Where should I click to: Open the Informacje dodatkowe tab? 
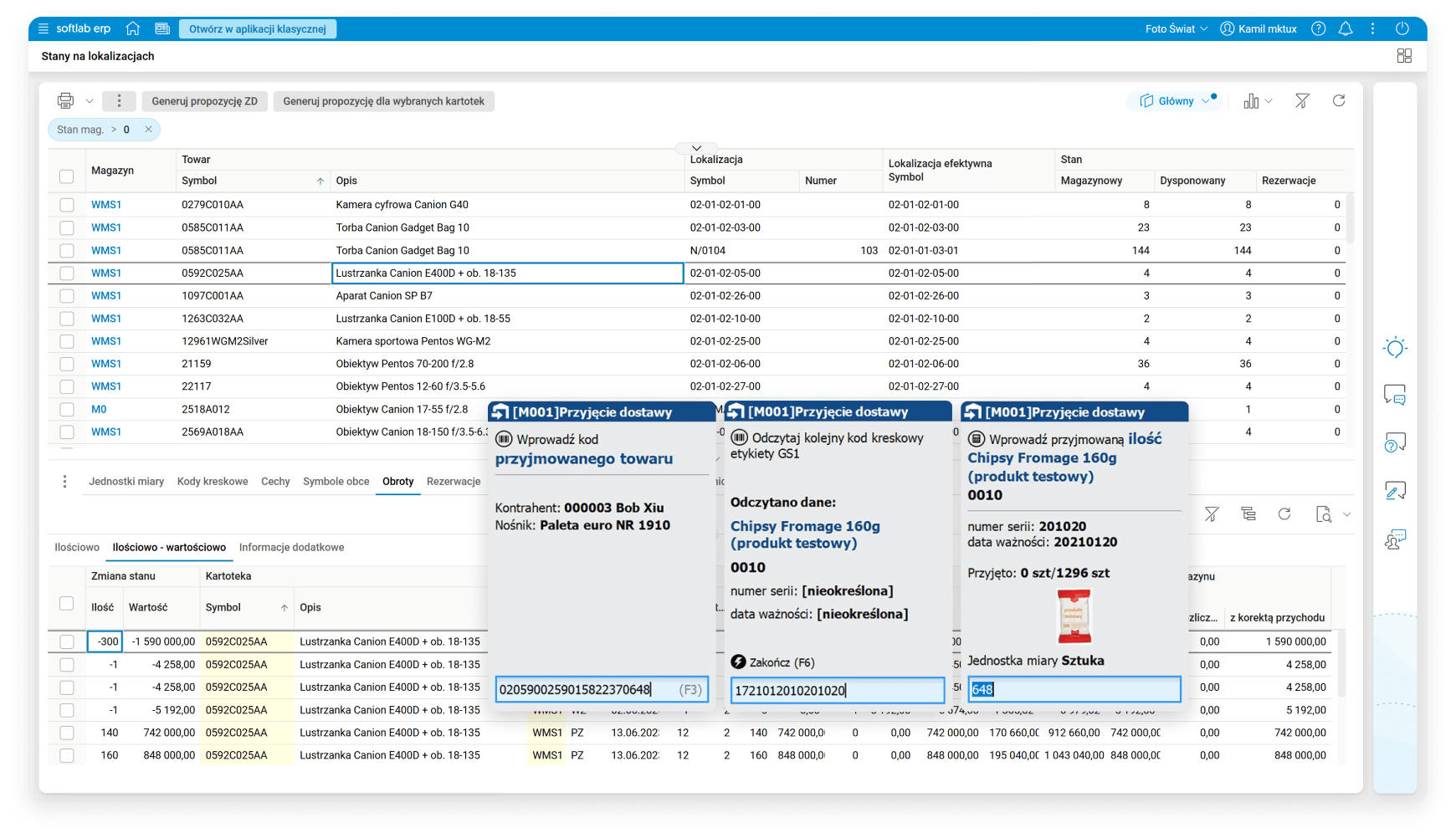tap(291, 548)
